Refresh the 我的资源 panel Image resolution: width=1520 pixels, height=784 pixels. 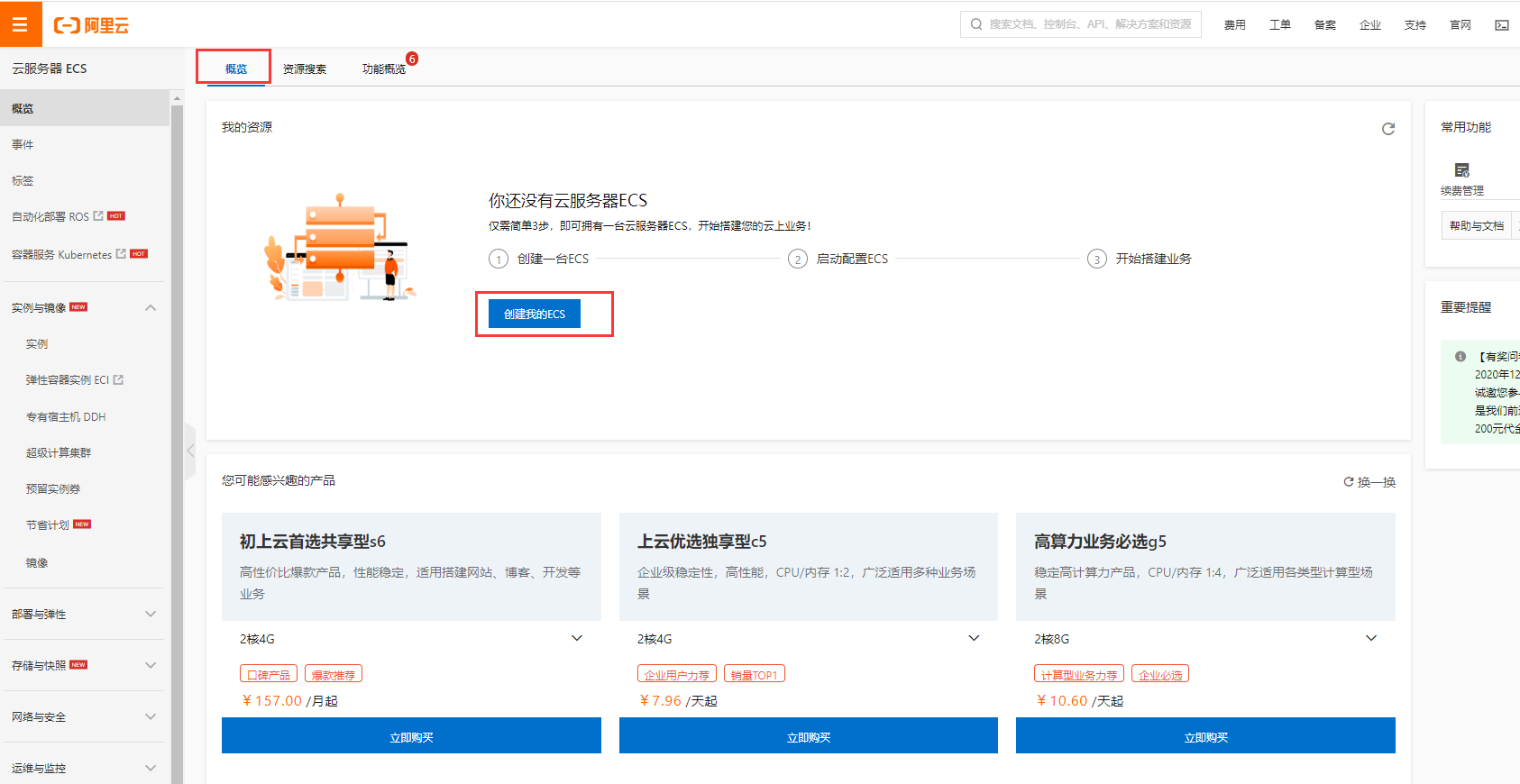tap(1388, 129)
